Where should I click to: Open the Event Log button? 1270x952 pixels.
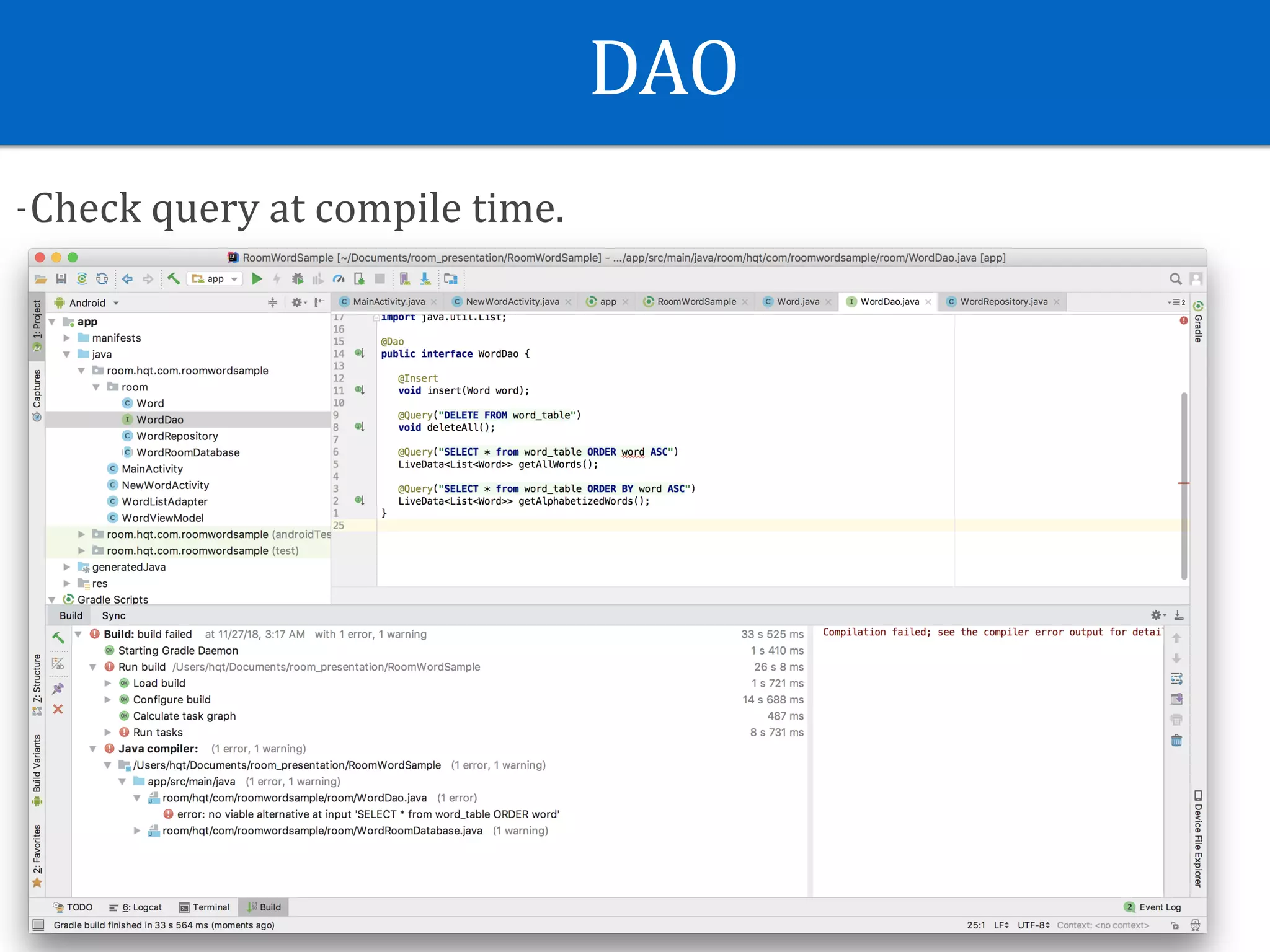[1153, 907]
